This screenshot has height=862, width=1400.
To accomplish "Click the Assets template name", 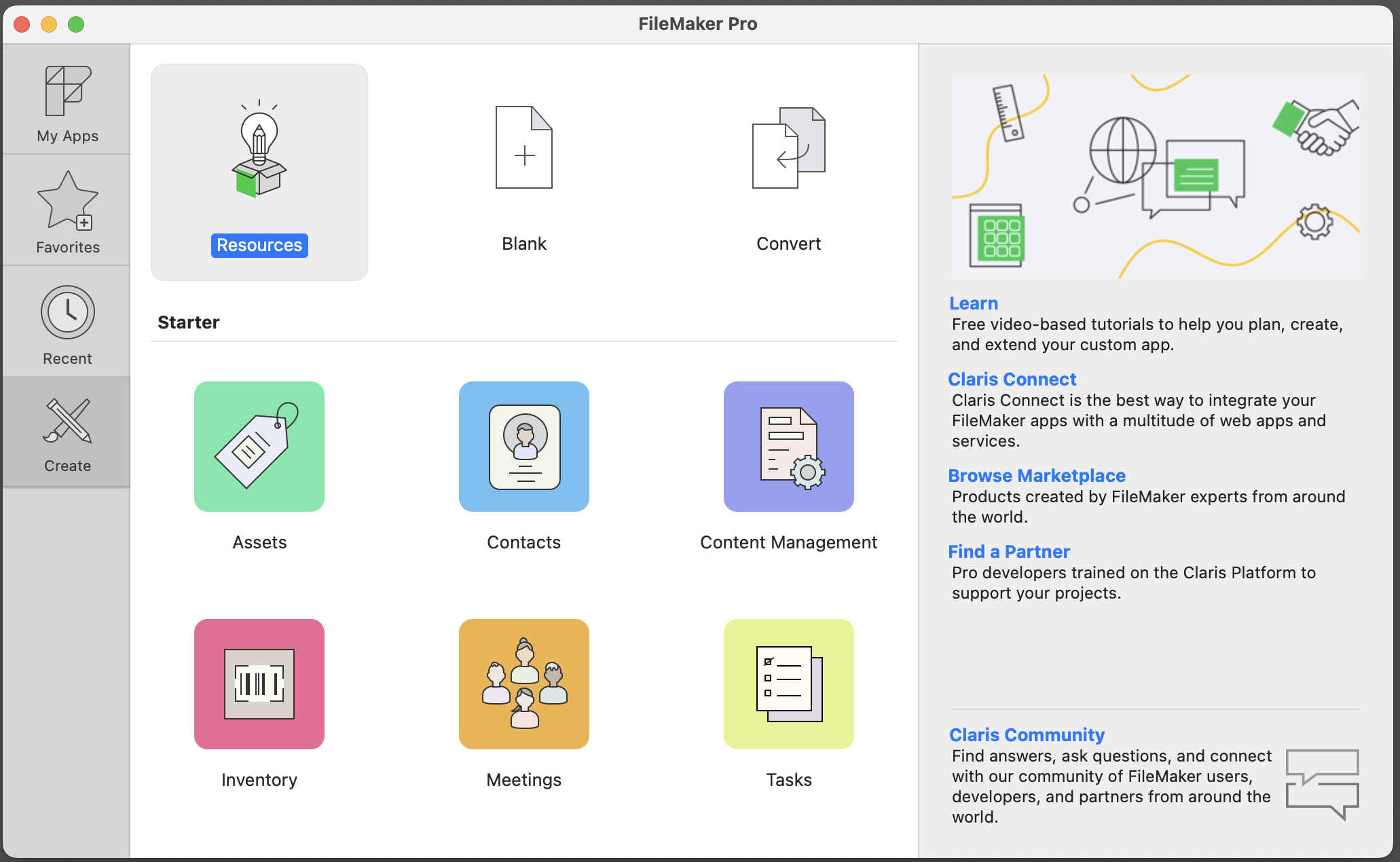I will click(259, 542).
